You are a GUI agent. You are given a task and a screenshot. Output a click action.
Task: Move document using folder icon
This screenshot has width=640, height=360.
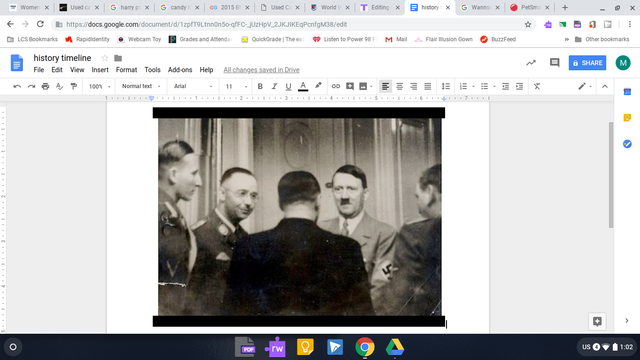coord(118,58)
